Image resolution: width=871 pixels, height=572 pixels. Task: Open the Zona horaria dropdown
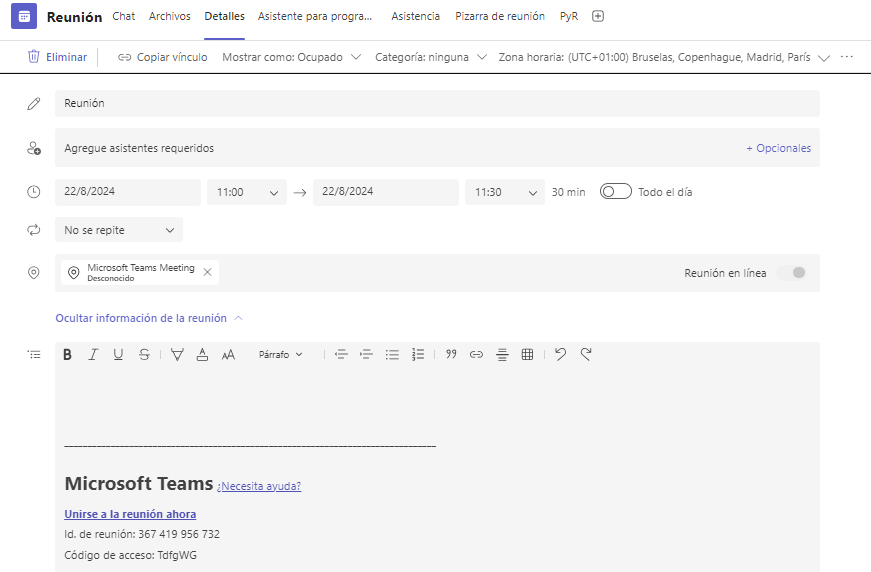pyautogui.click(x=664, y=57)
